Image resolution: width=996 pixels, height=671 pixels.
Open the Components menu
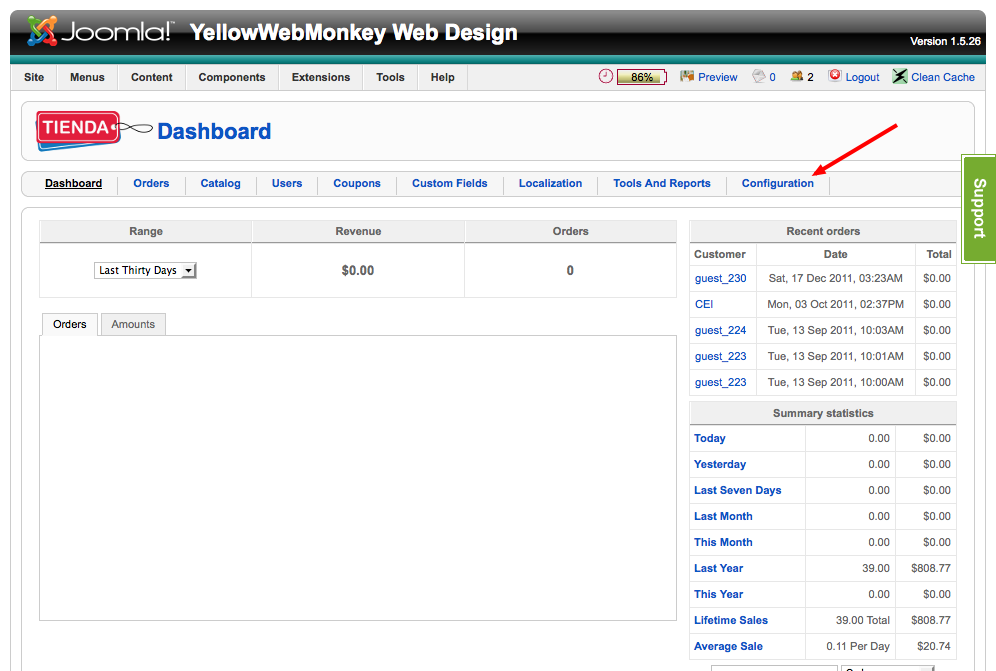point(232,77)
